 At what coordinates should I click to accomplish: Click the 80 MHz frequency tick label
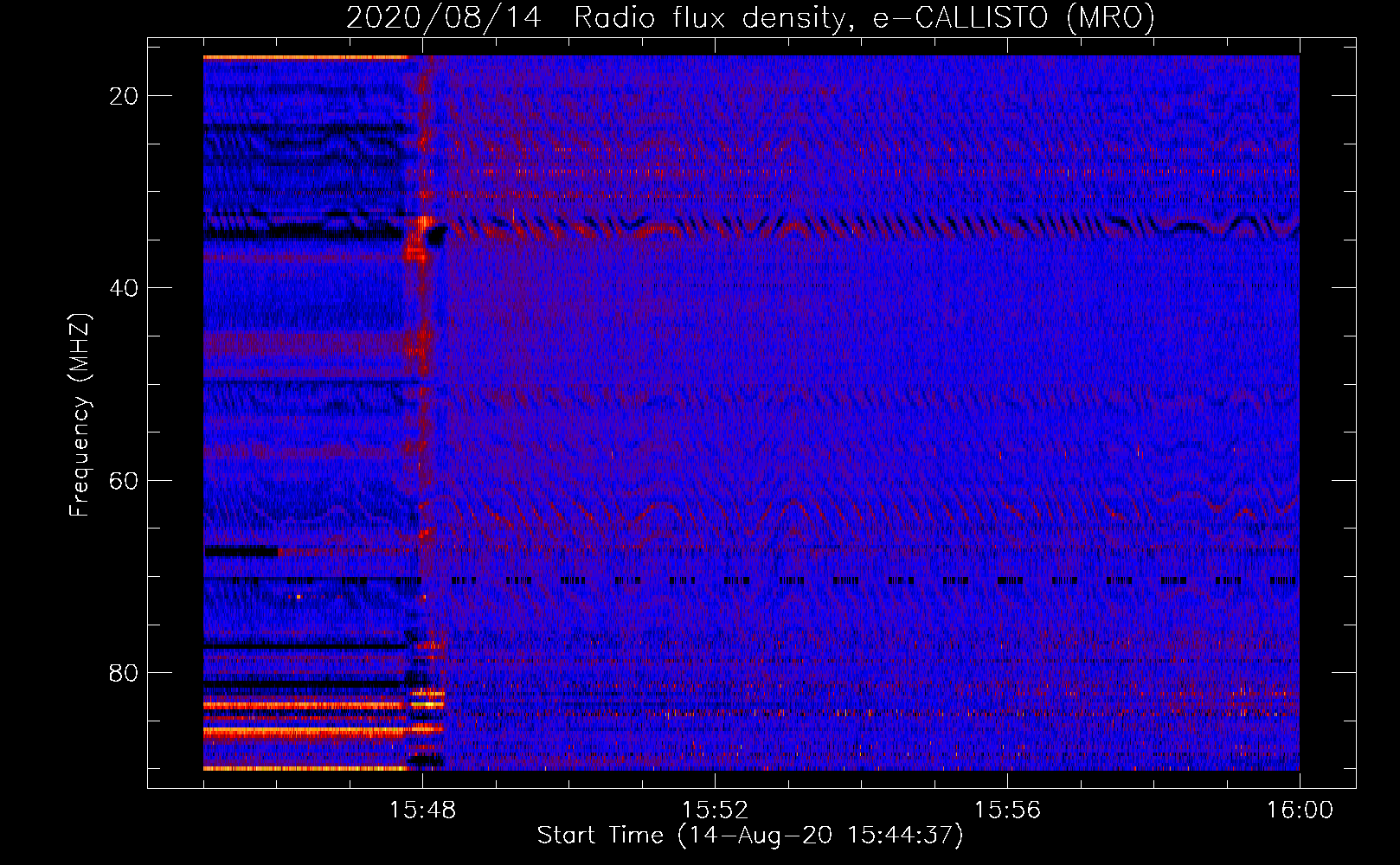tap(125, 672)
